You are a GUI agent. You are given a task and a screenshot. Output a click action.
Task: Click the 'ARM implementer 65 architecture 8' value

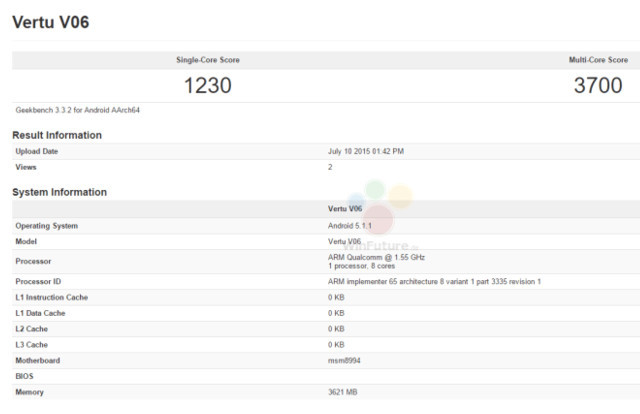pyautogui.click(x=434, y=282)
